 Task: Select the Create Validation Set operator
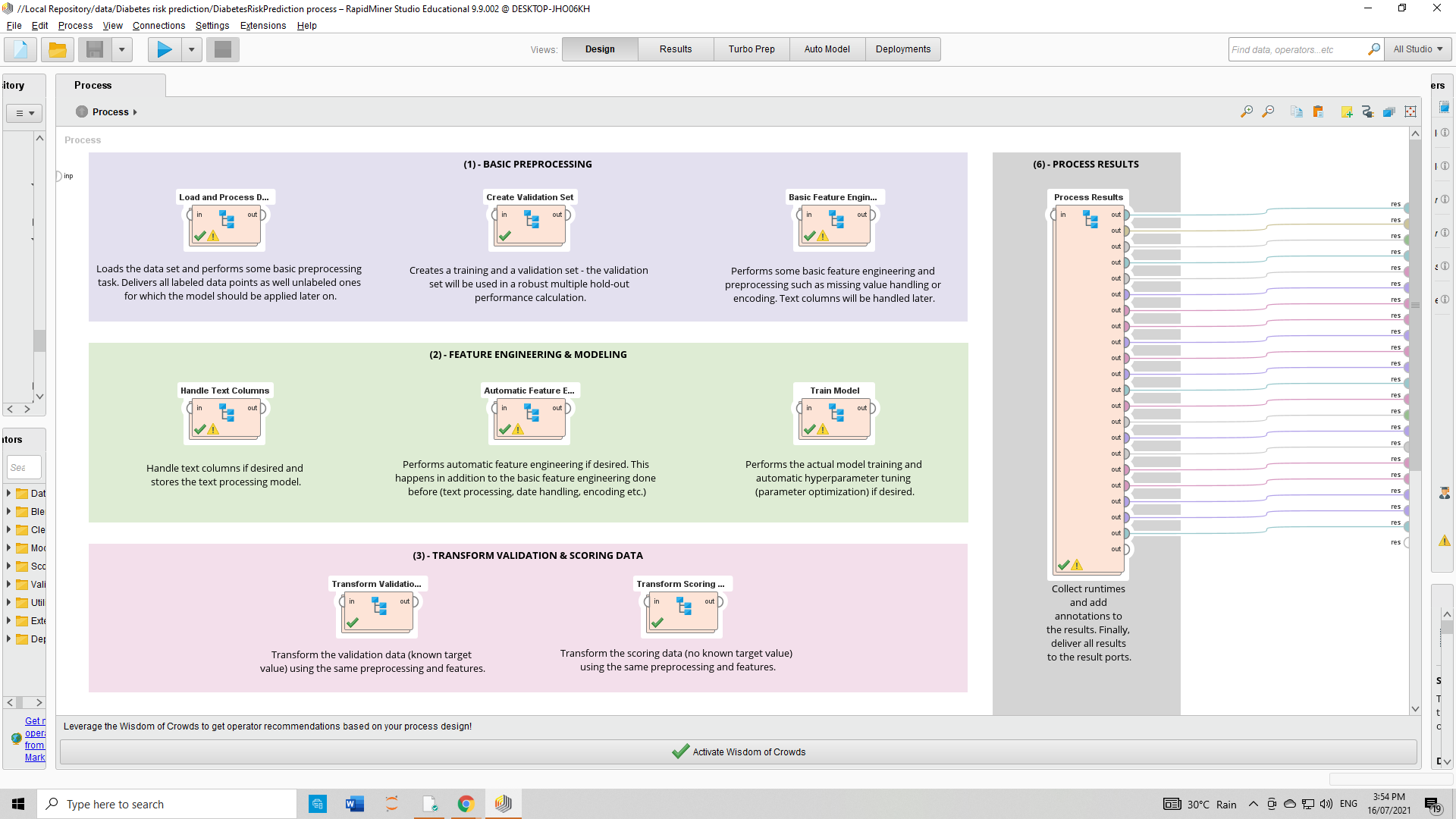pyautogui.click(x=531, y=226)
